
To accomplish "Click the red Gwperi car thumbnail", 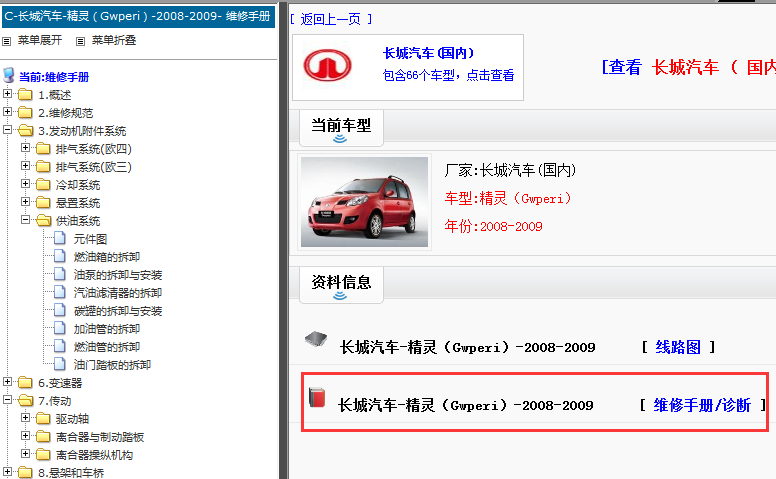I will point(364,202).
